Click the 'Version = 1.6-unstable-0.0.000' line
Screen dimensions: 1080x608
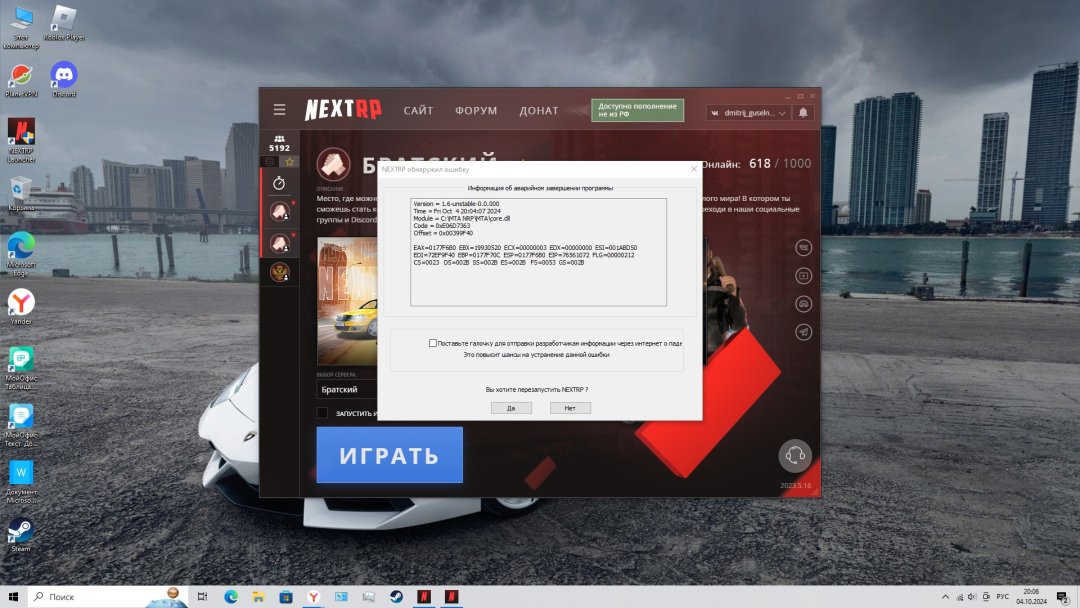pyautogui.click(x=456, y=204)
